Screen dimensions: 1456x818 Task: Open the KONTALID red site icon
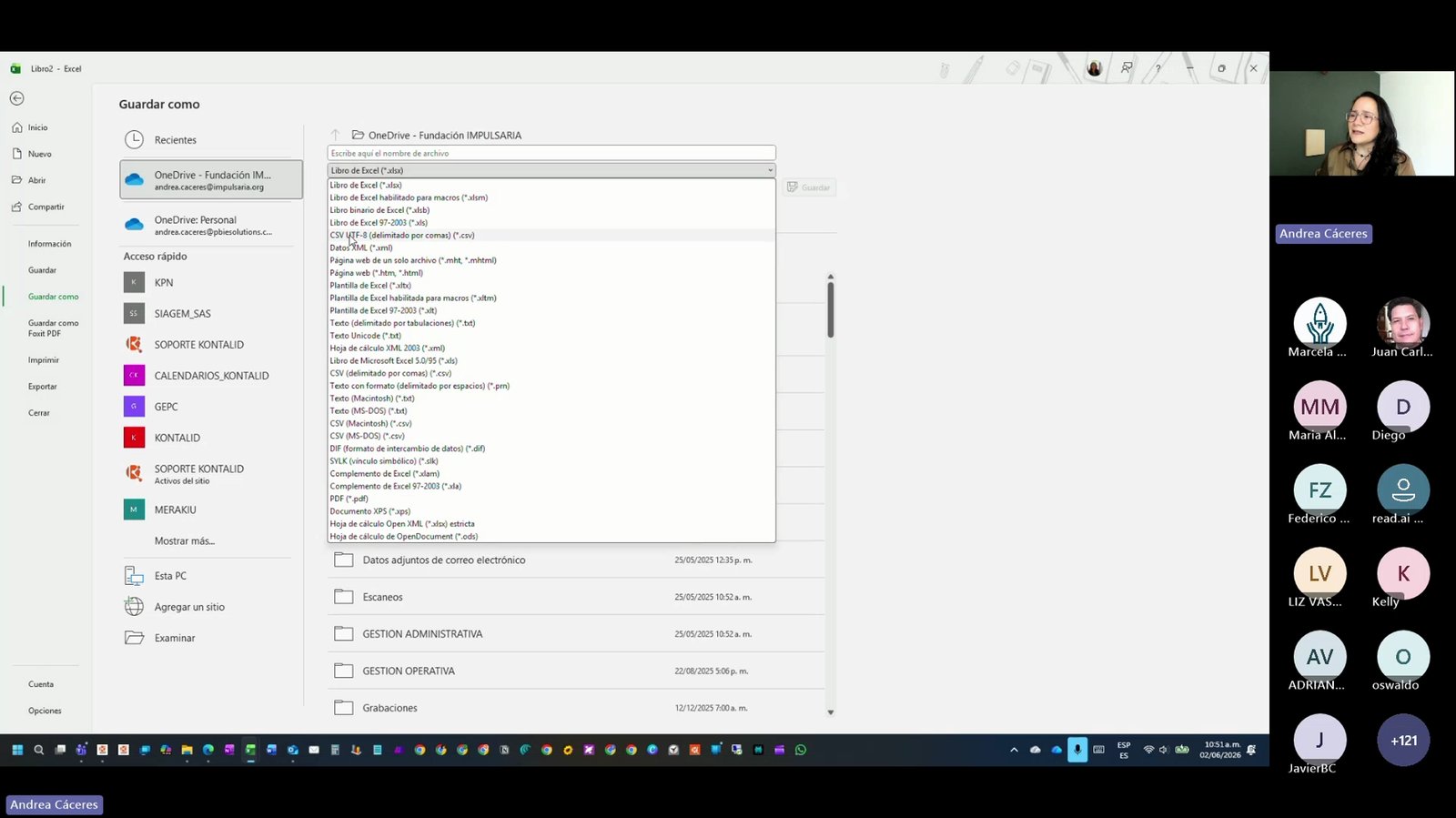134,438
